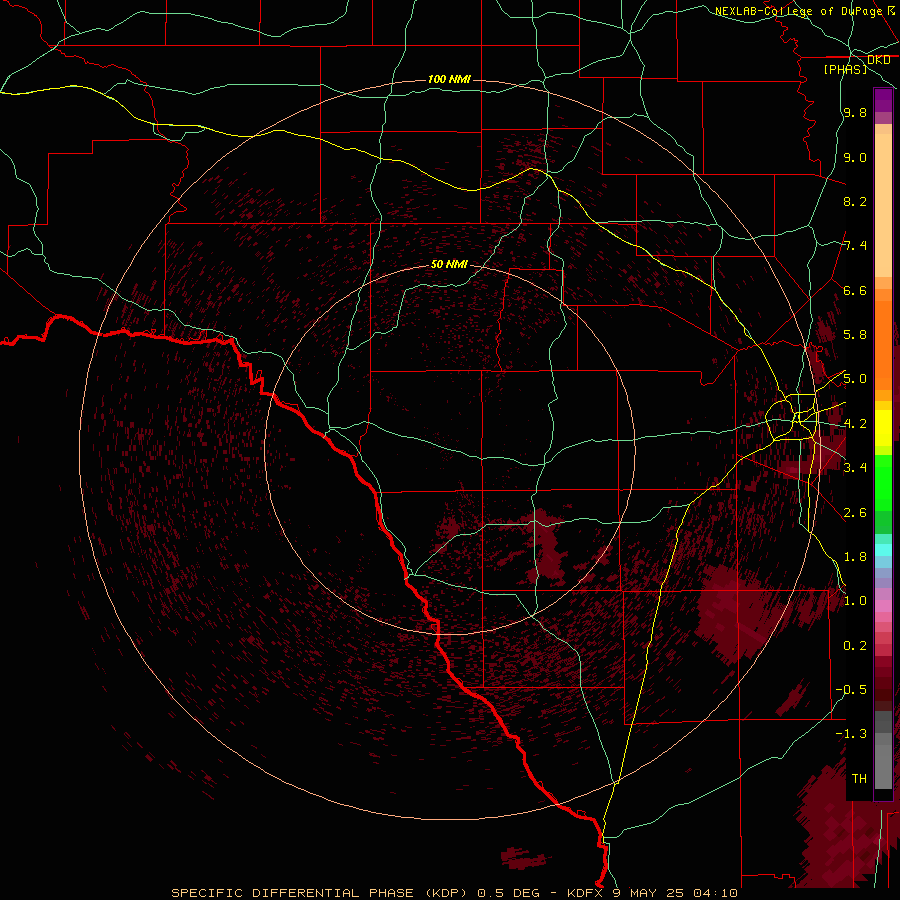
Task: Click the 5.8 value on the color scale
Action: pos(855,335)
